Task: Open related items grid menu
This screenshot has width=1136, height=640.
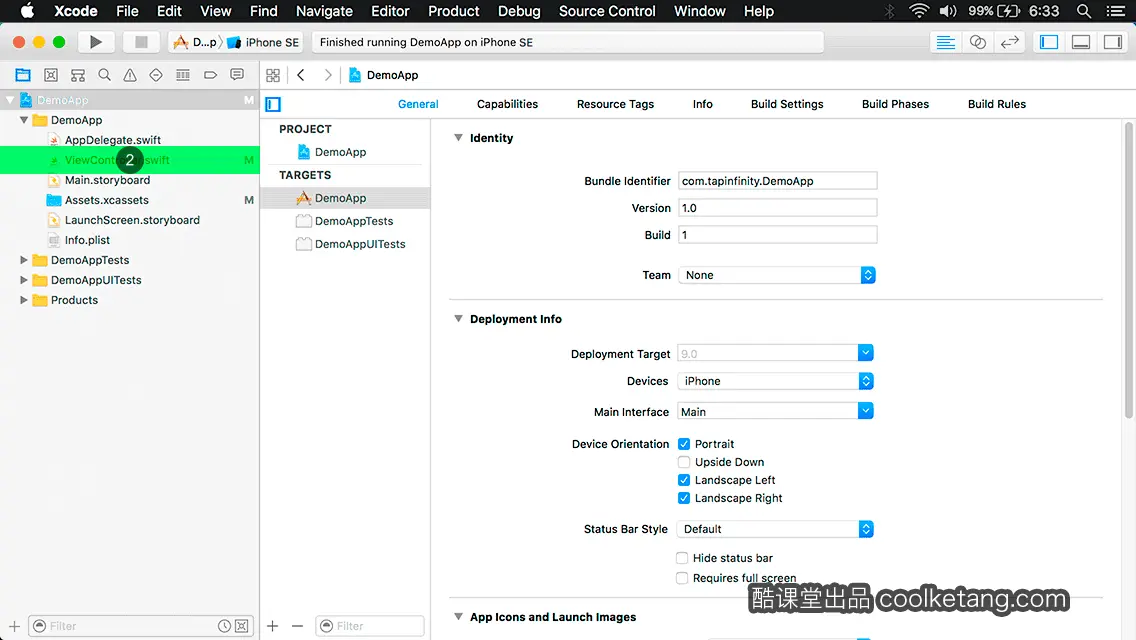Action: (273, 75)
